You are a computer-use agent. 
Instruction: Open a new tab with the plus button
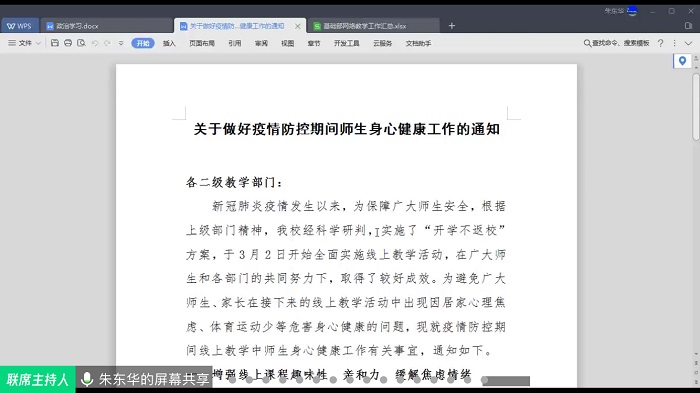(x=451, y=26)
